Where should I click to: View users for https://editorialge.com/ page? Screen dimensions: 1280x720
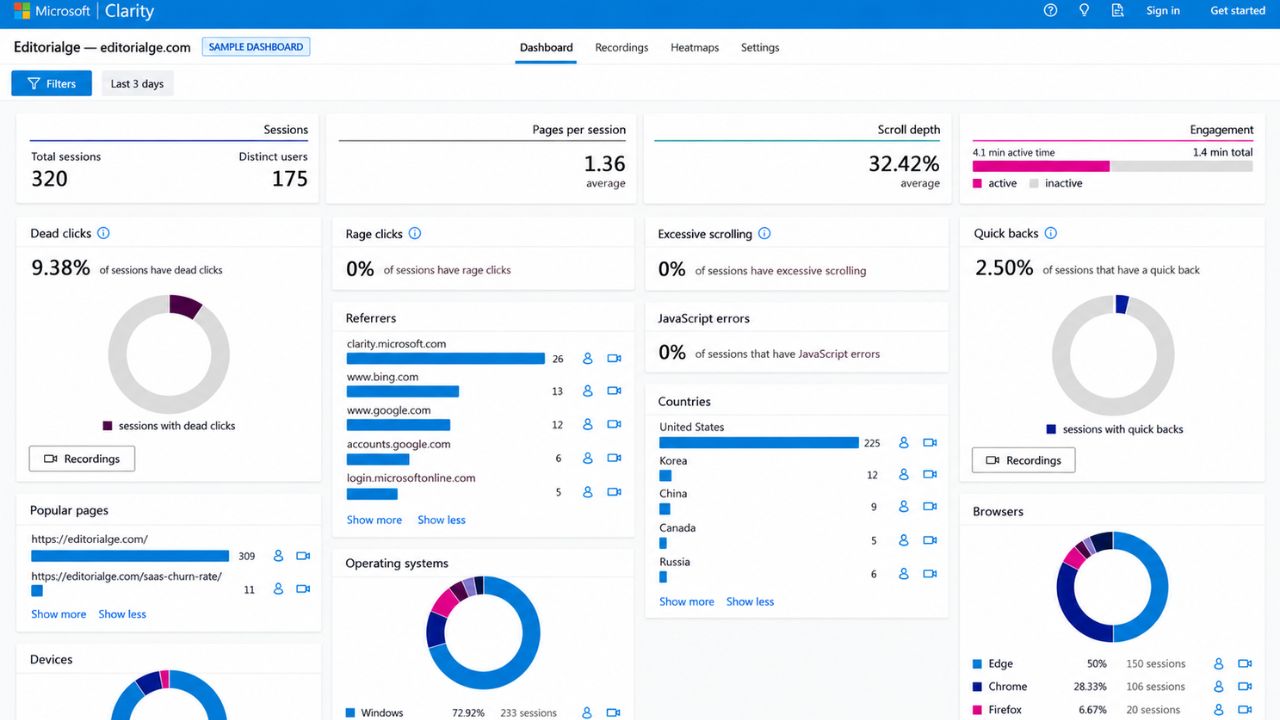coord(278,556)
